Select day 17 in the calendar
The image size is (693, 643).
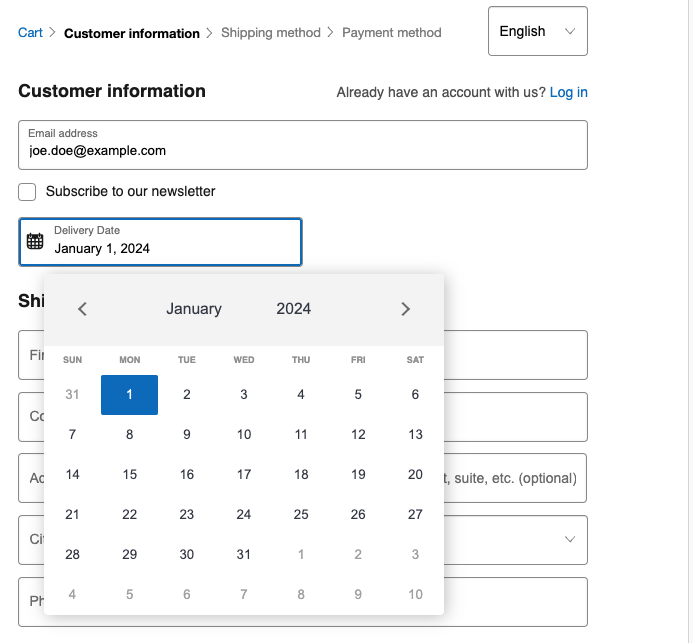pyautogui.click(x=244, y=476)
